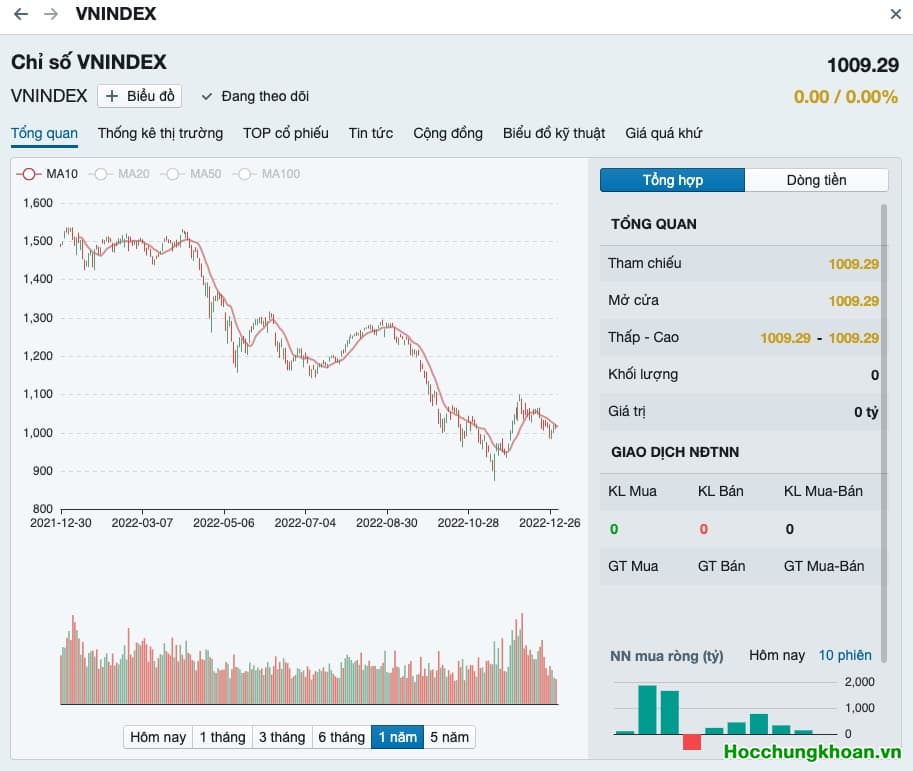
Task: Select the 1 tháng time range
Action: point(222,737)
